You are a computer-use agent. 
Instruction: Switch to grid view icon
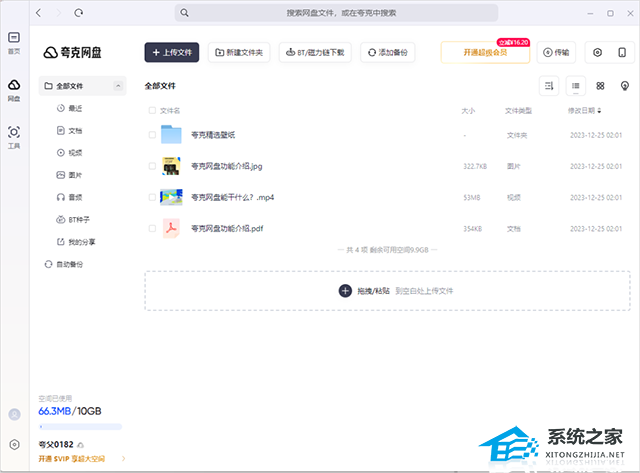tap(600, 86)
